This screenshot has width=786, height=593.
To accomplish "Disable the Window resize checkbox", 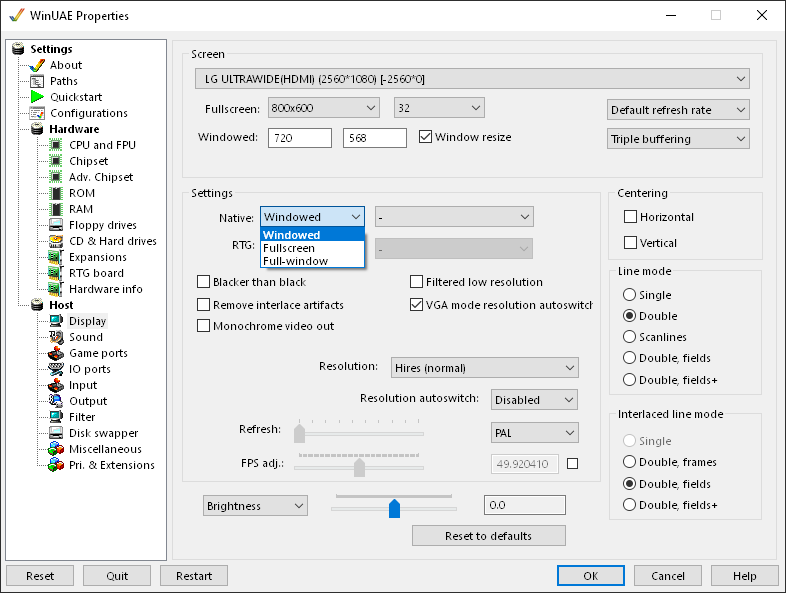I will (x=425, y=137).
